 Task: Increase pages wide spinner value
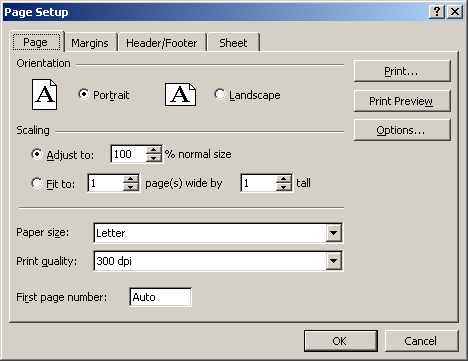(x=131, y=179)
